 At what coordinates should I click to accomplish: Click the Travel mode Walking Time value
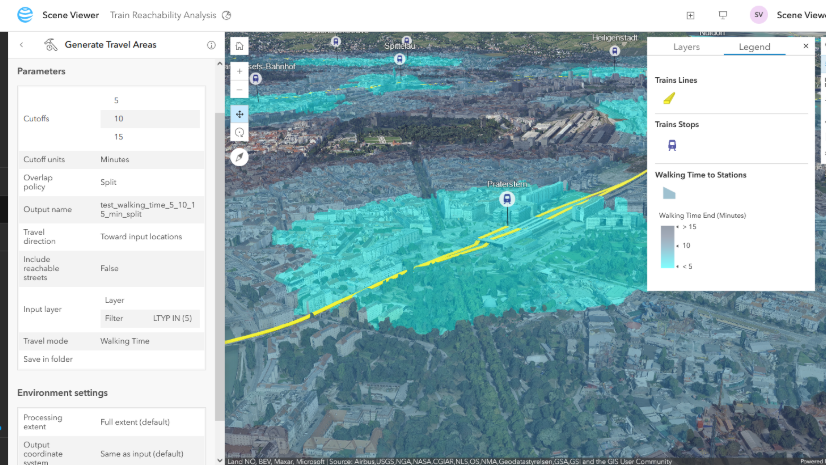pos(125,341)
